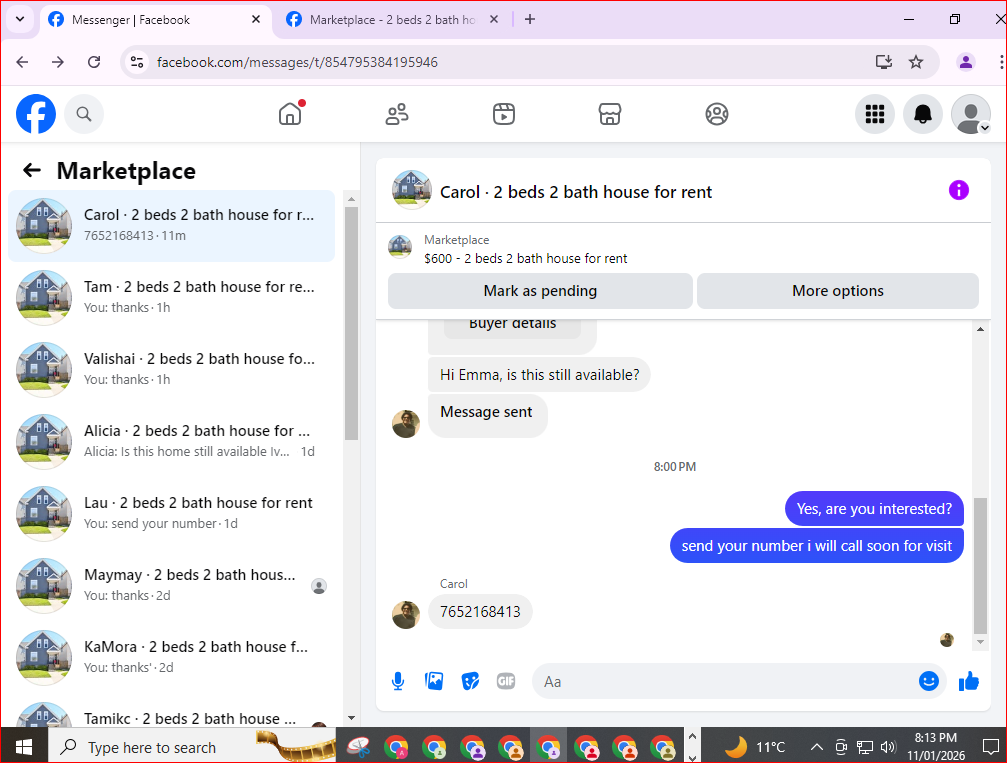Open volume speaker tray icon
The image size is (1007, 763).
888,747
